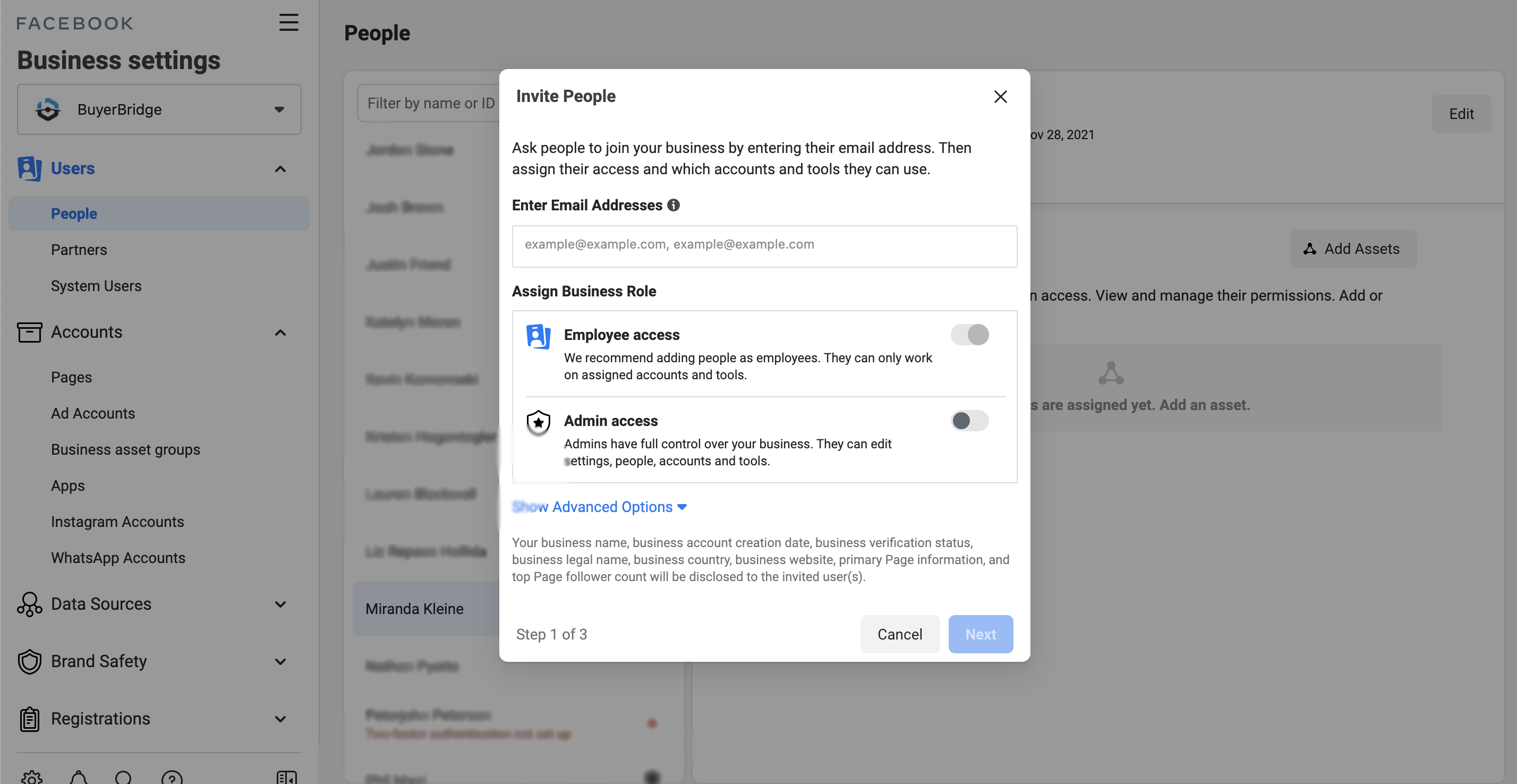
Task: Click the Accounts section icon in sidebar
Action: (x=29, y=332)
